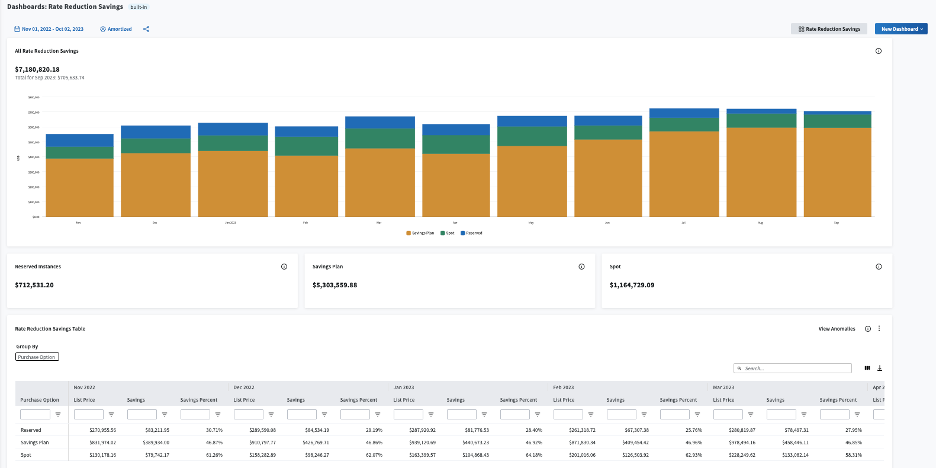Screen dimensions: 936x468
Task: Click the download icon above the table
Action: (x=880, y=368)
